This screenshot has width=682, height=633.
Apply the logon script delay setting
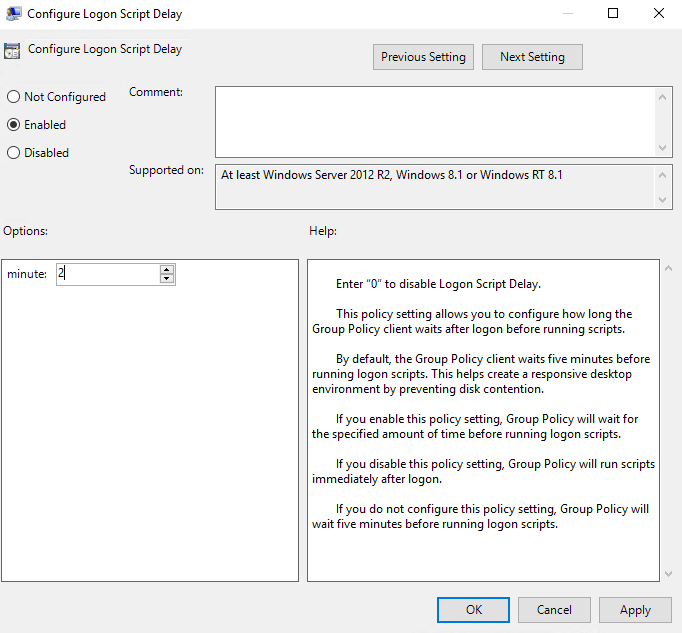click(x=635, y=610)
